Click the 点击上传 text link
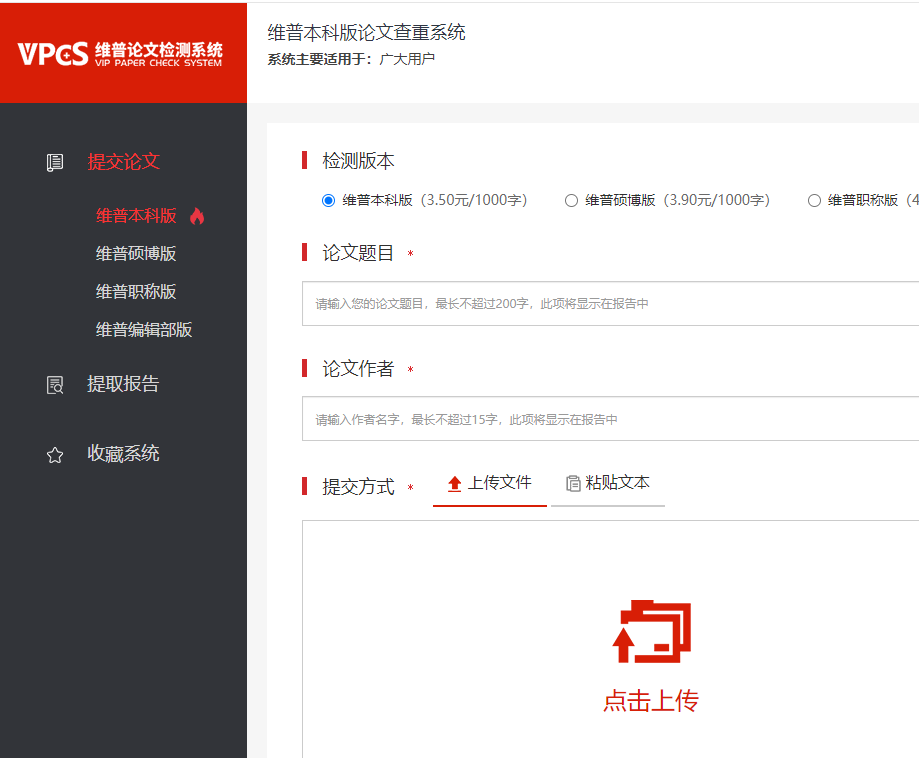This screenshot has height=758, width=919. [650, 701]
